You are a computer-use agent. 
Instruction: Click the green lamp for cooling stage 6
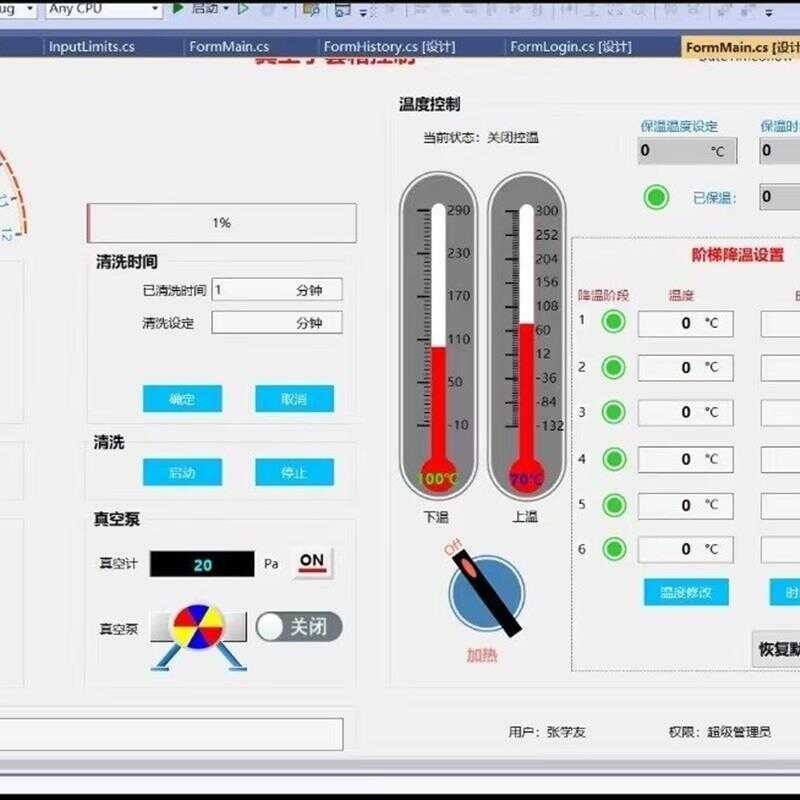pyautogui.click(x=614, y=549)
